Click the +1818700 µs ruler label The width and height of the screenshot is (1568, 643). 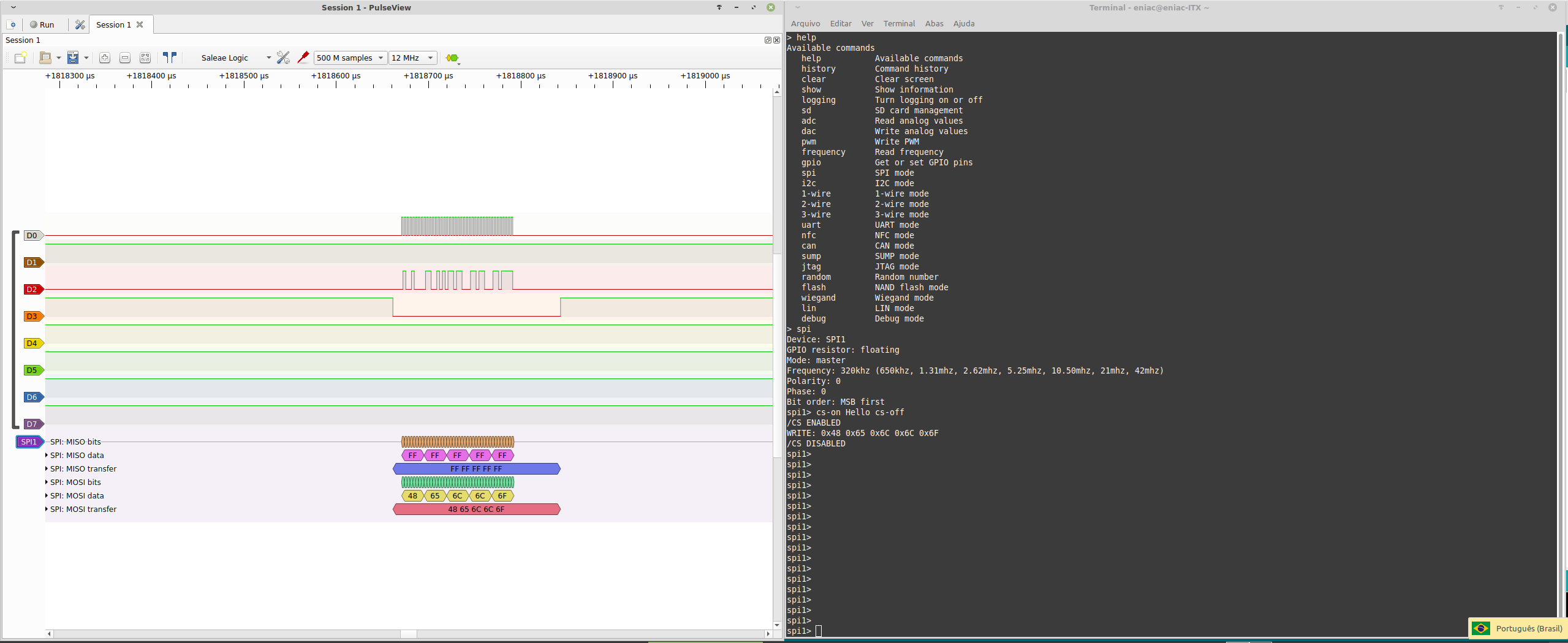(x=428, y=76)
